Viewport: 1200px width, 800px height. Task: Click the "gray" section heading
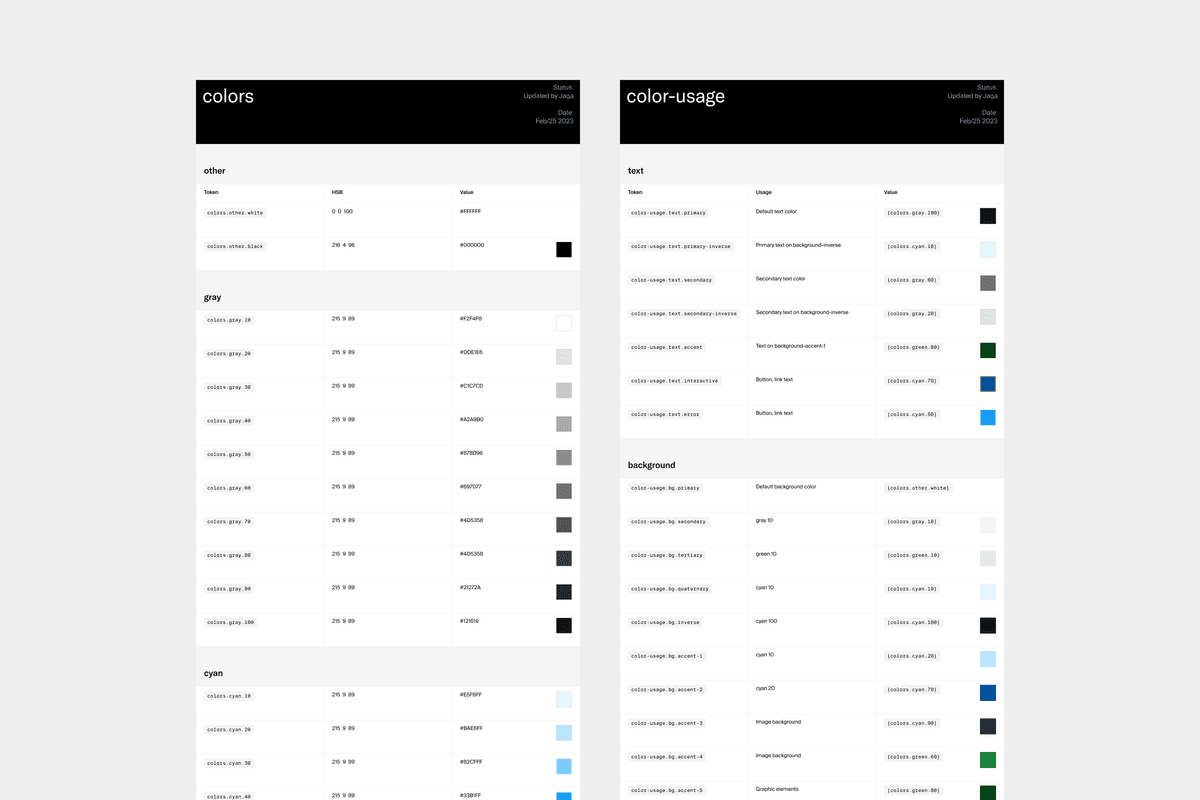tap(213, 298)
